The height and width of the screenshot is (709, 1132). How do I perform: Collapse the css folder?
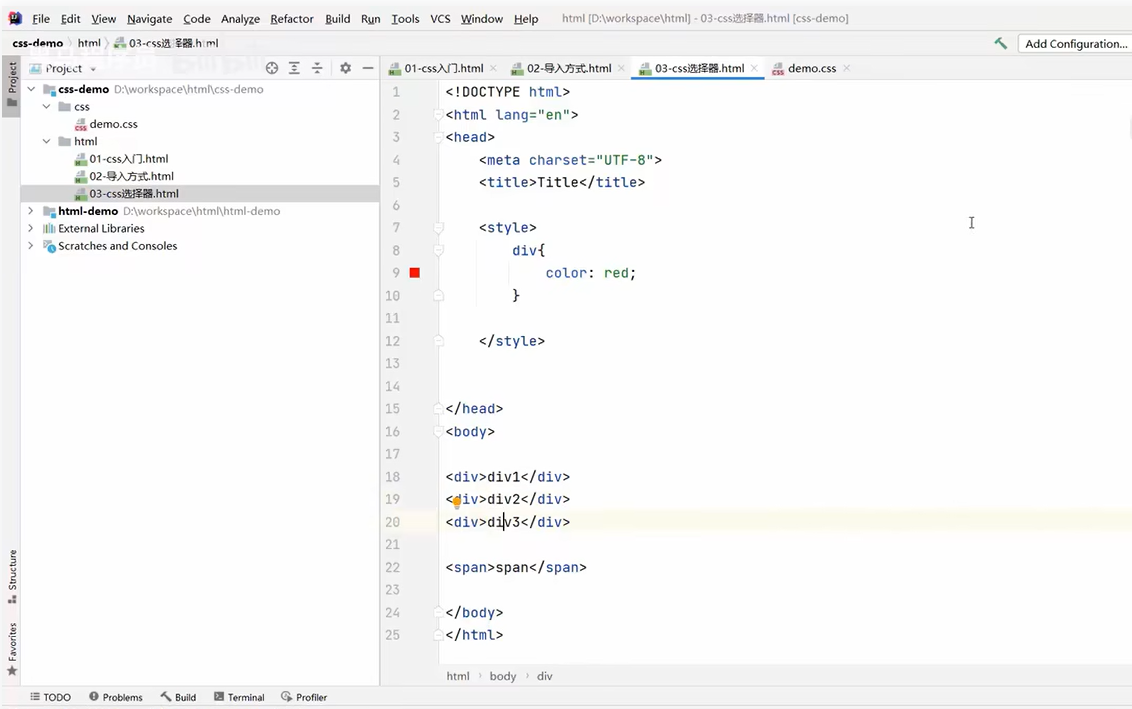tap(46, 106)
